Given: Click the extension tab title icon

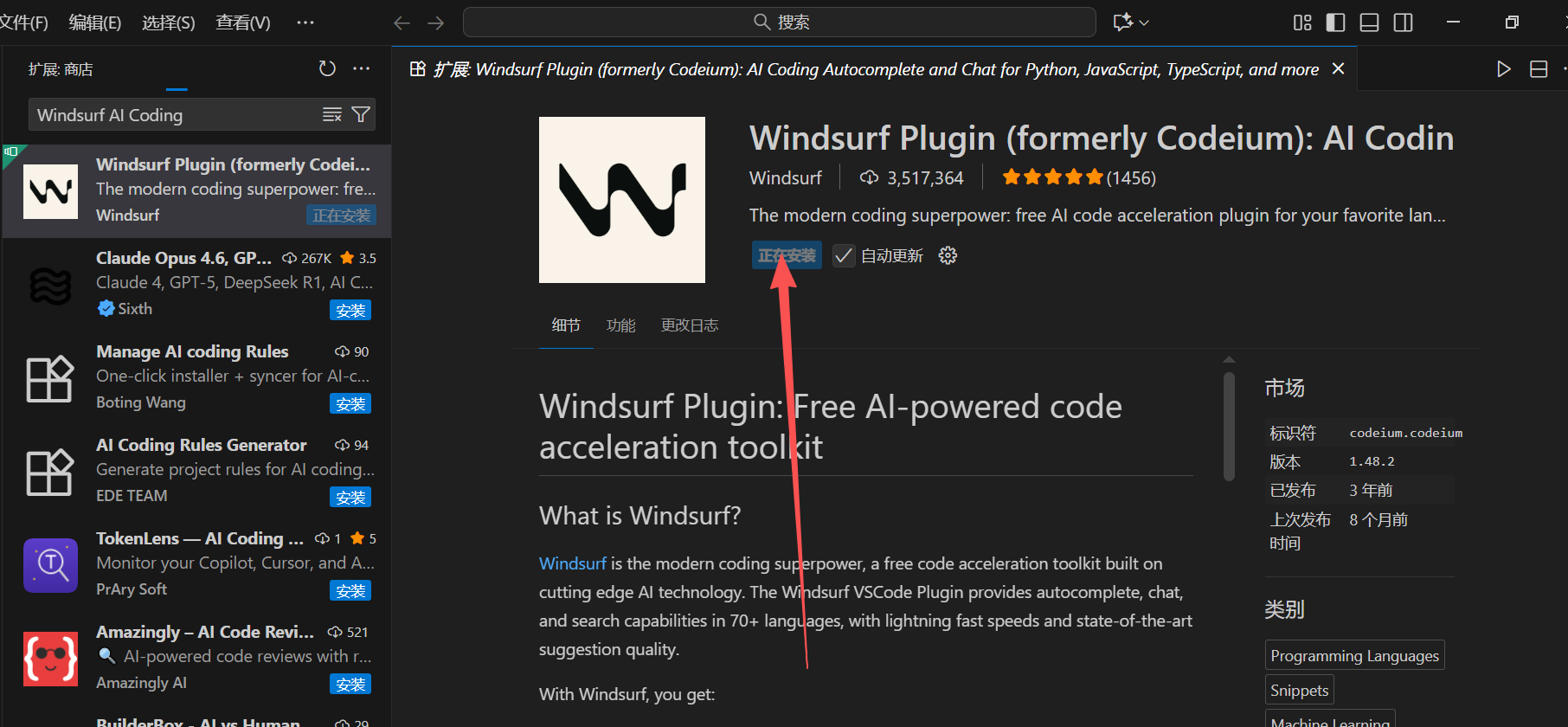Looking at the screenshot, I should coord(418,68).
